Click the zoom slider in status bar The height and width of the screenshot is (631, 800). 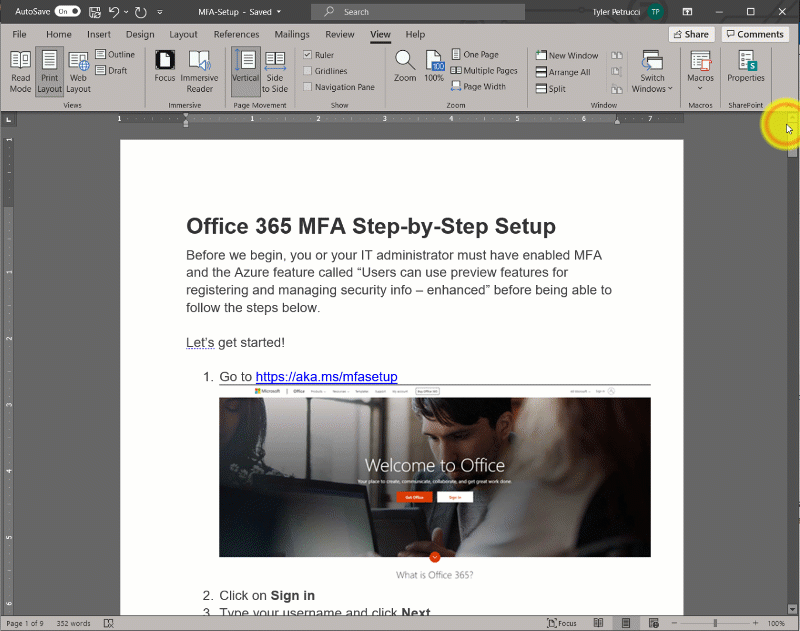click(715, 623)
